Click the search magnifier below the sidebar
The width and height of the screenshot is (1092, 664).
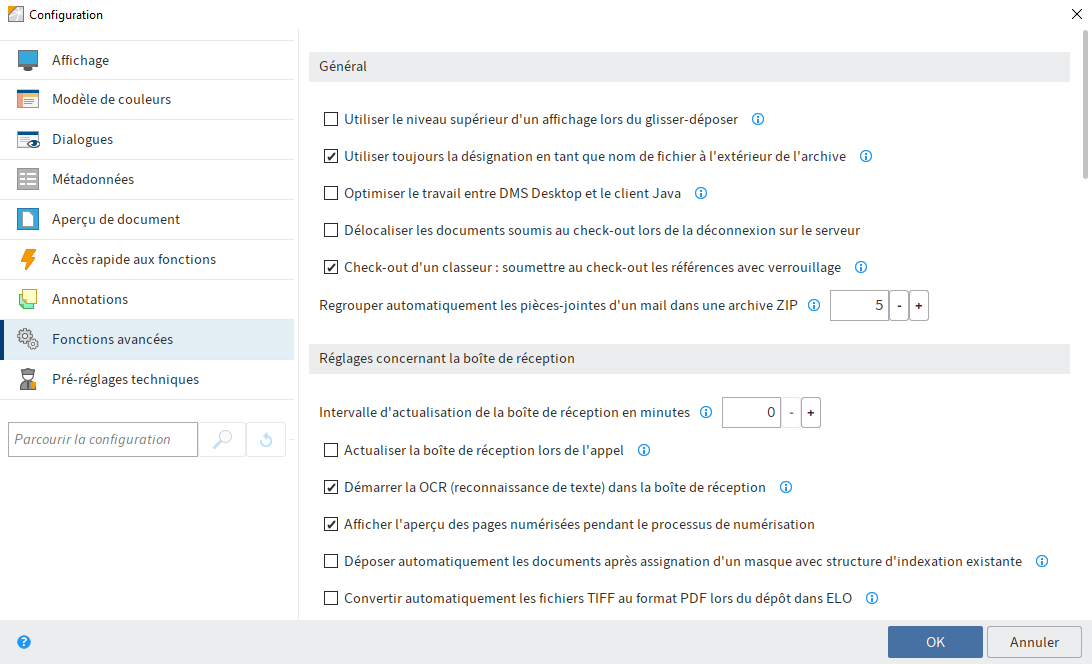pyautogui.click(x=221, y=439)
